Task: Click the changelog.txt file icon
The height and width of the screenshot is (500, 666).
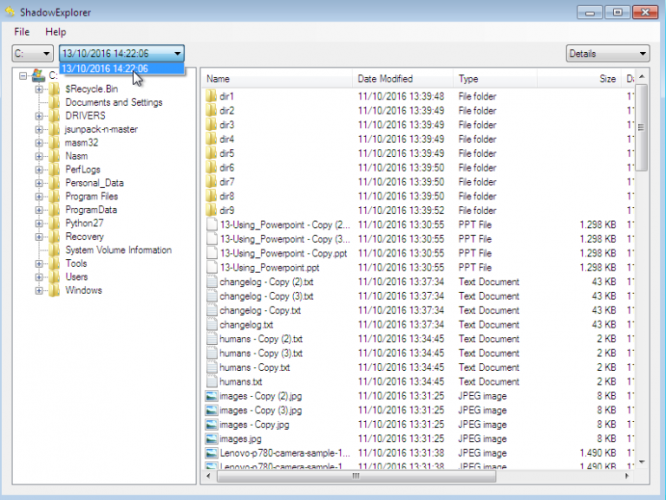Action: pyautogui.click(x=212, y=325)
